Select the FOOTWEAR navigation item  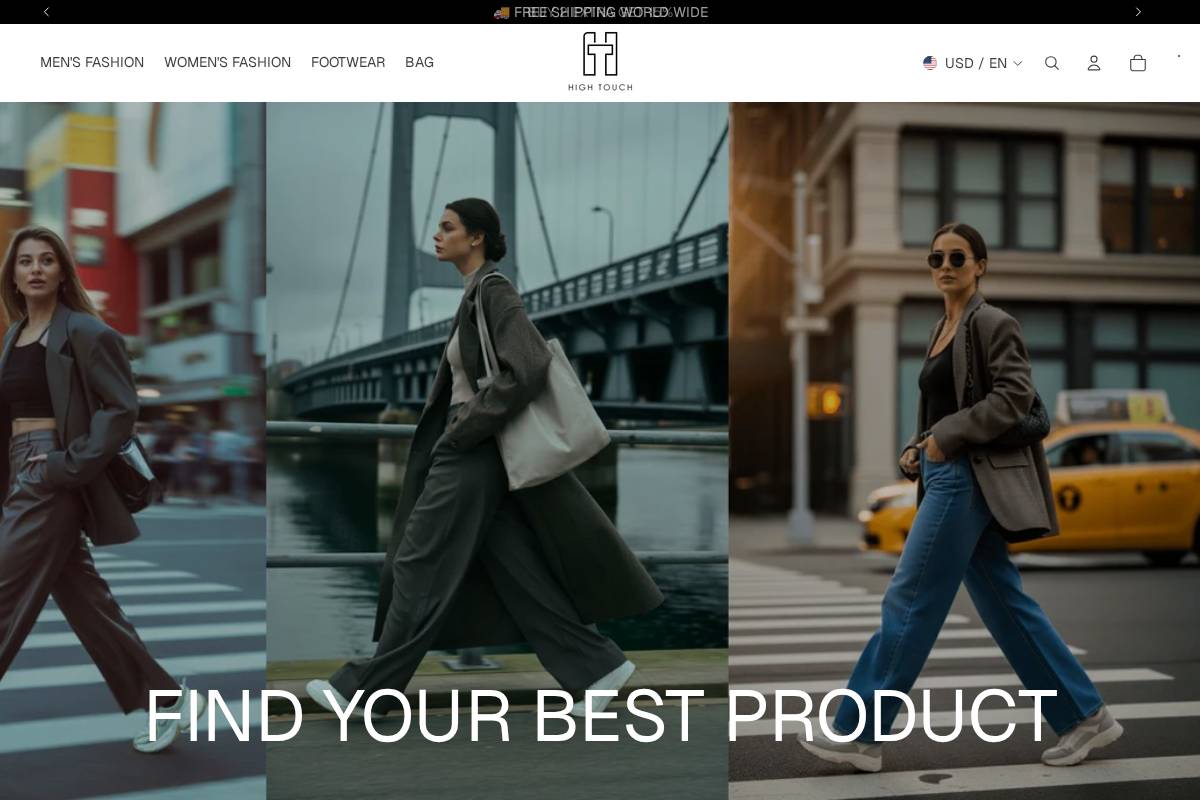(x=348, y=62)
